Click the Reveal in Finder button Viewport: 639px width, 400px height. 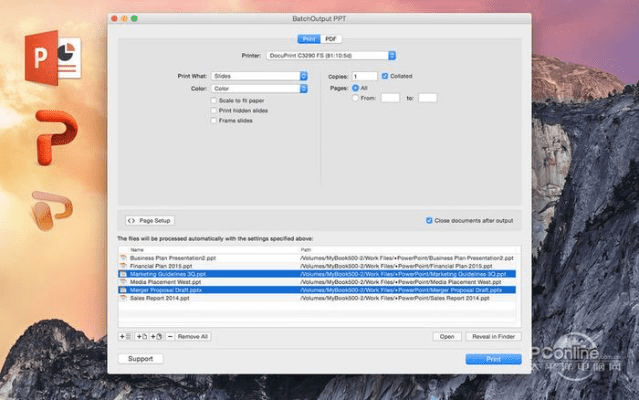click(x=492, y=337)
